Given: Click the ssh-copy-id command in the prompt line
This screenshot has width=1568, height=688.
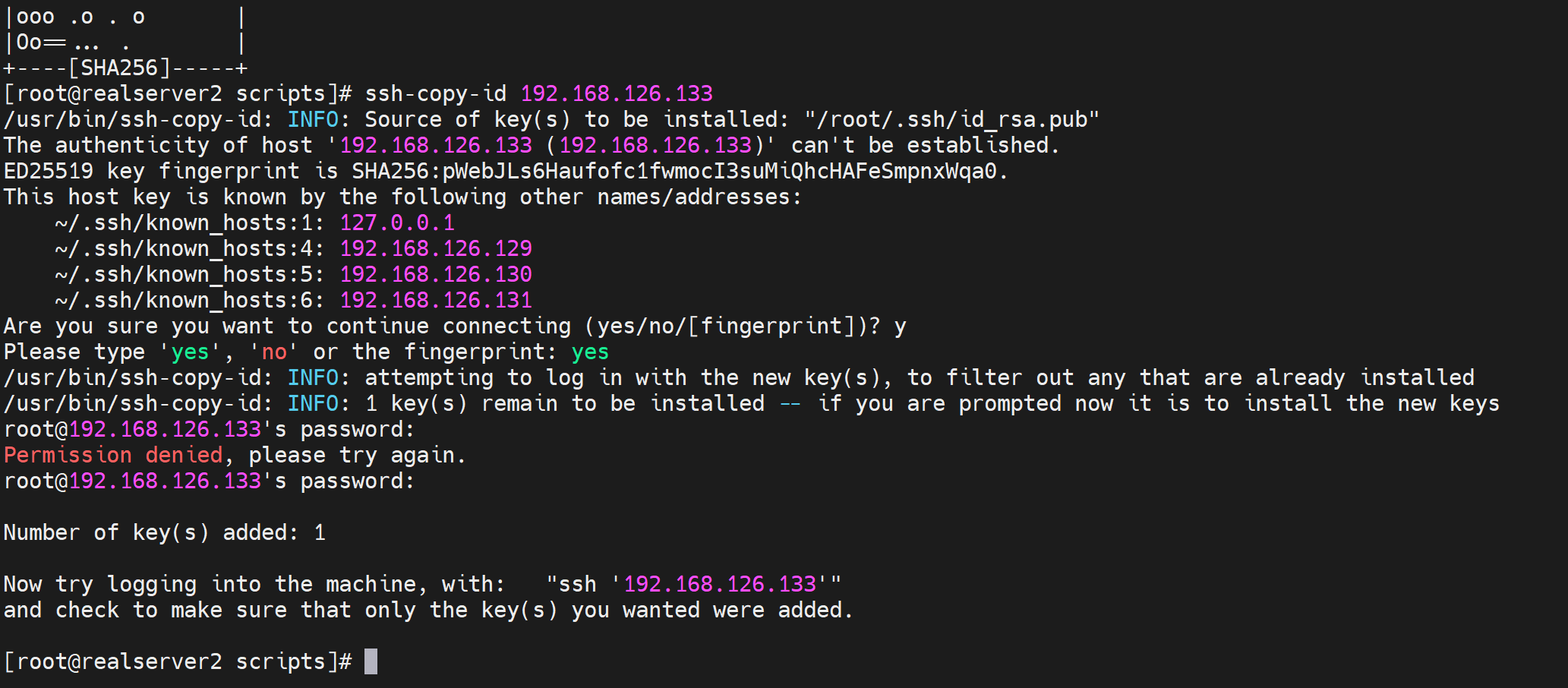Looking at the screenshot, I should coord(435,93).
